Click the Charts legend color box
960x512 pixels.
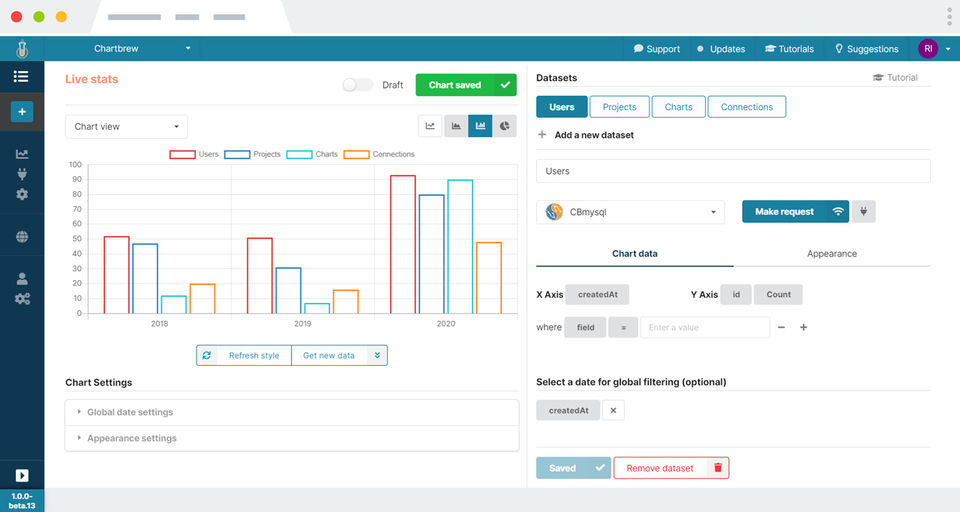pos(299,154)
